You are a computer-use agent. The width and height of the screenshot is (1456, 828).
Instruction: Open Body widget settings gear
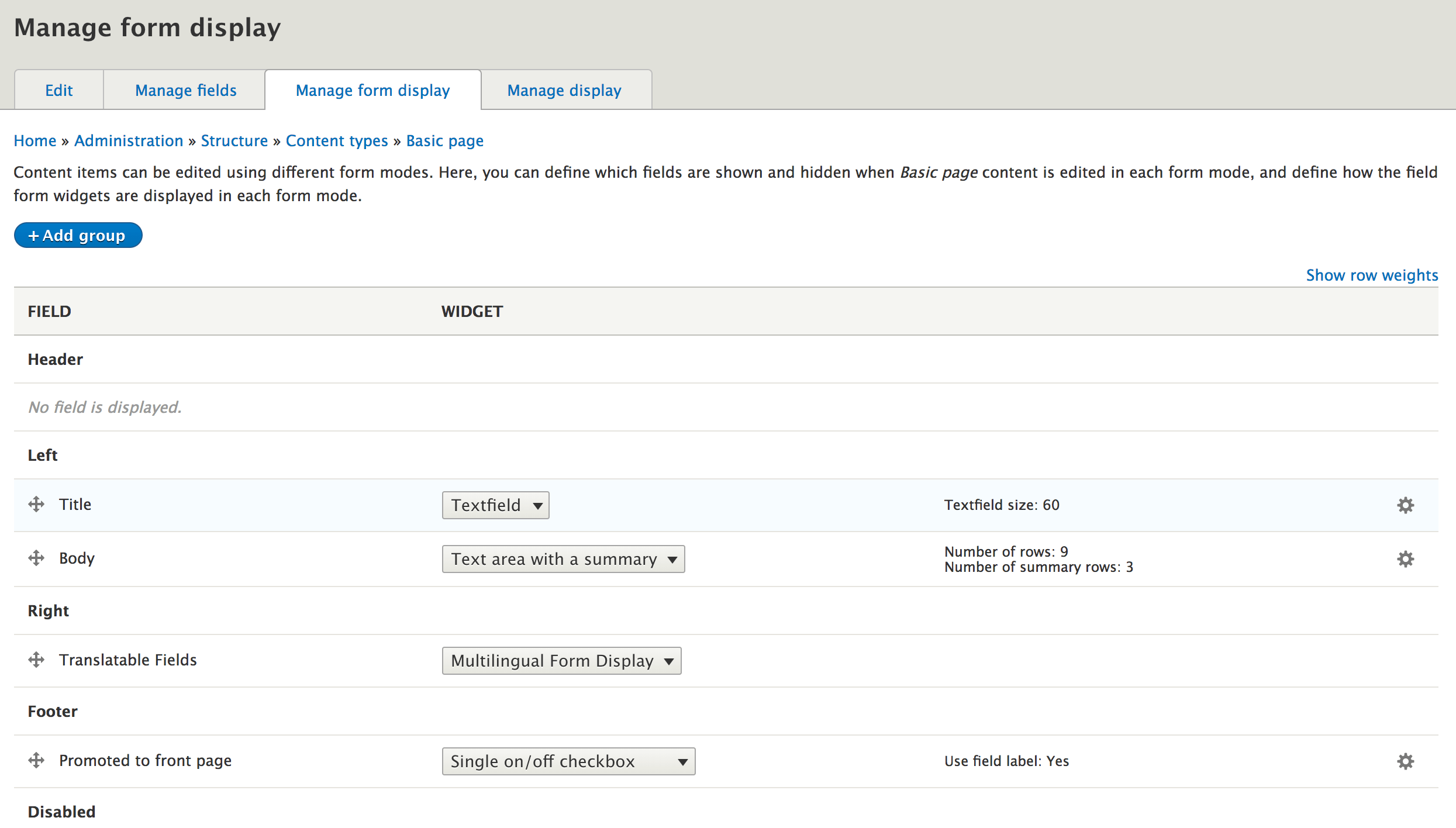tap(1405, 559)
